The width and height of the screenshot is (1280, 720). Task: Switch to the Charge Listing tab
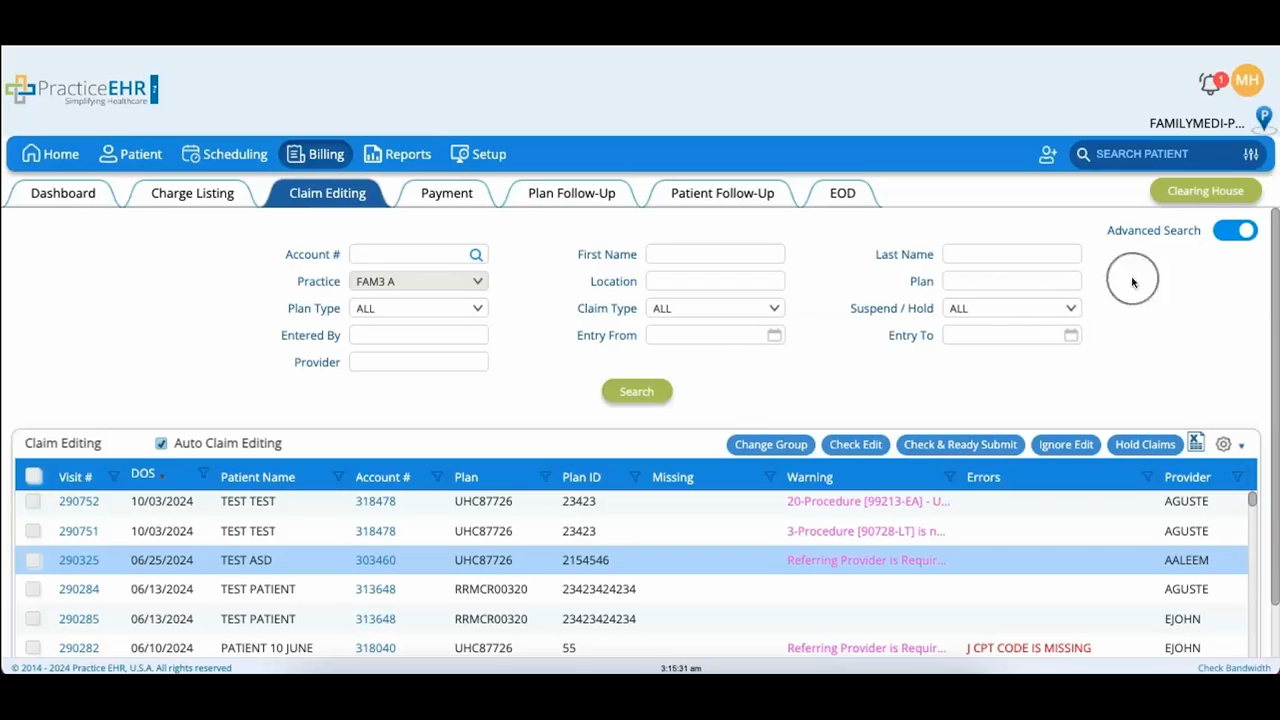192,193
